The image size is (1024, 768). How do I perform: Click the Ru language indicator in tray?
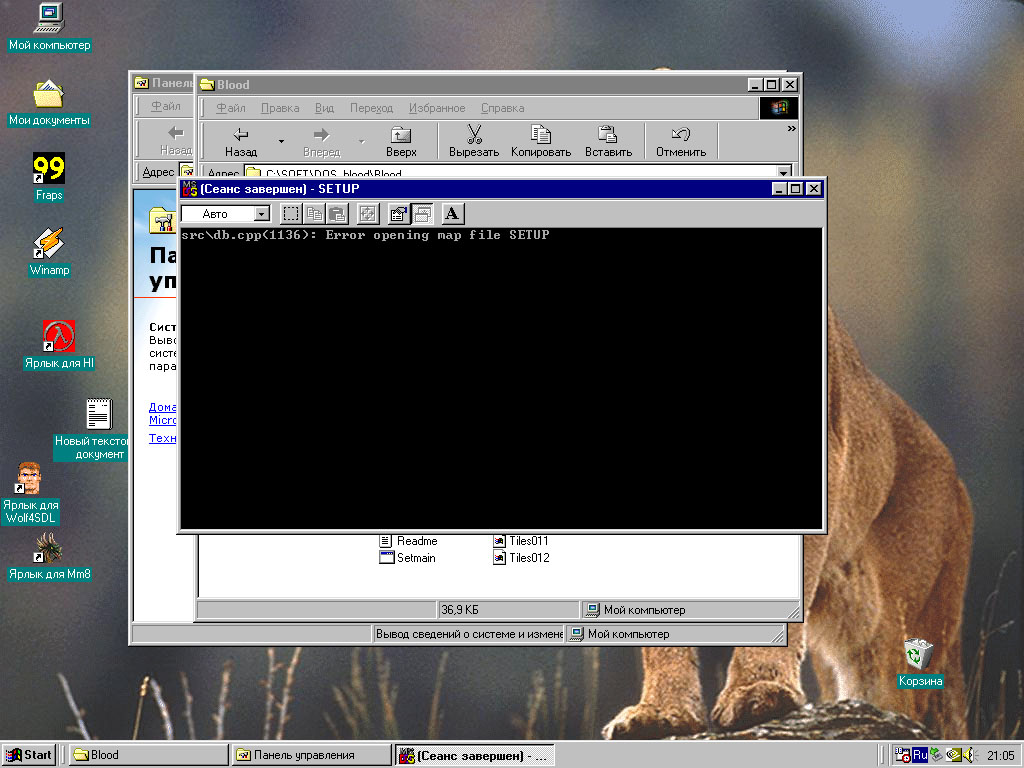919,755
